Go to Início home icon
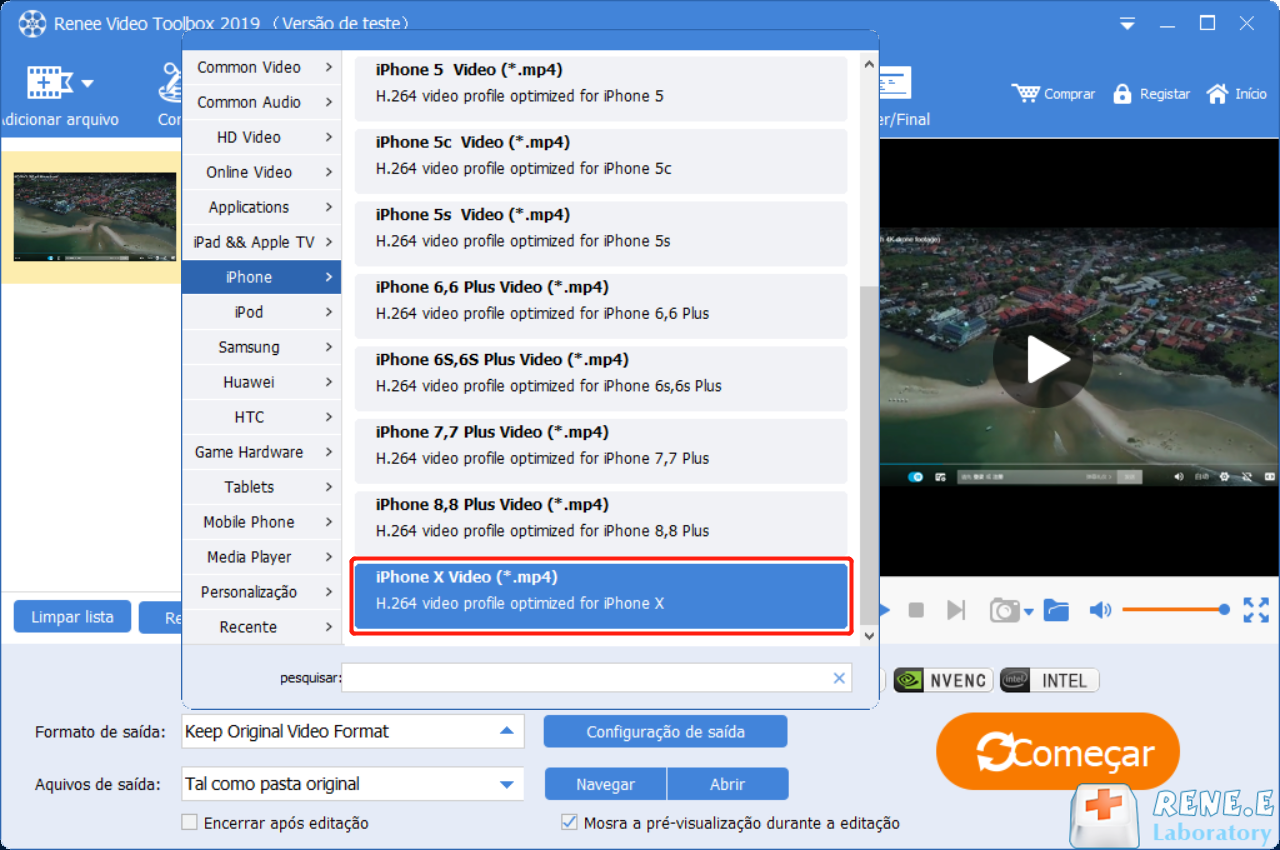This screenshot has height=850, width=1280. 1217,94
